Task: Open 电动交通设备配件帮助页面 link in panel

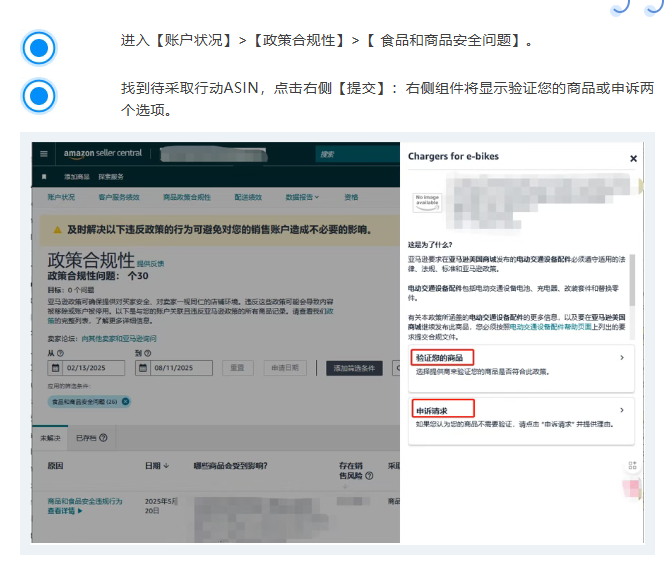Action: [550, 327]
